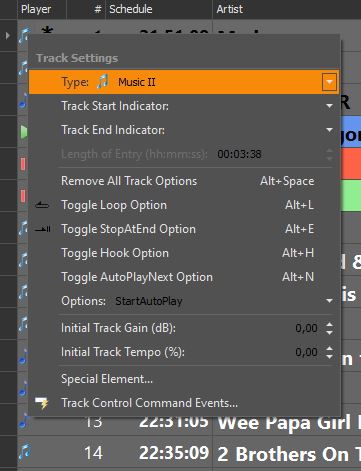Click the StopAtEnd arrow icon in the menu
Viewport: 361px width, 471px height.
coord(43,229)
